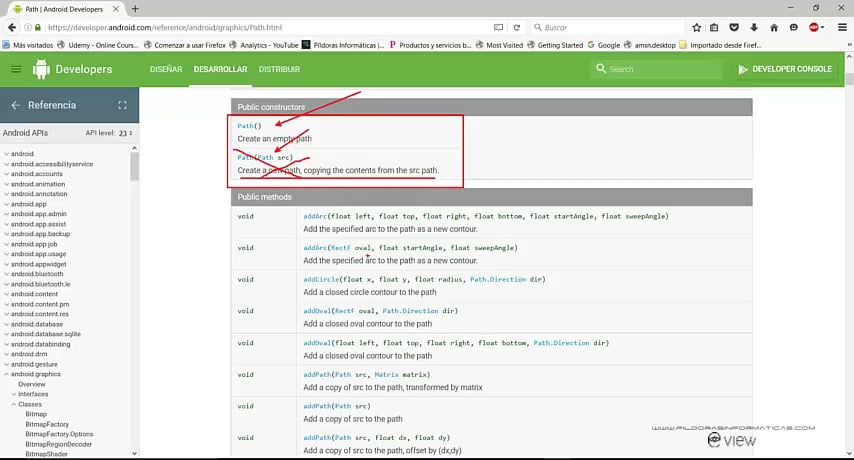Expand the android.database package
The width and height of the screenshot is (854, 460).
click(7, 324)
